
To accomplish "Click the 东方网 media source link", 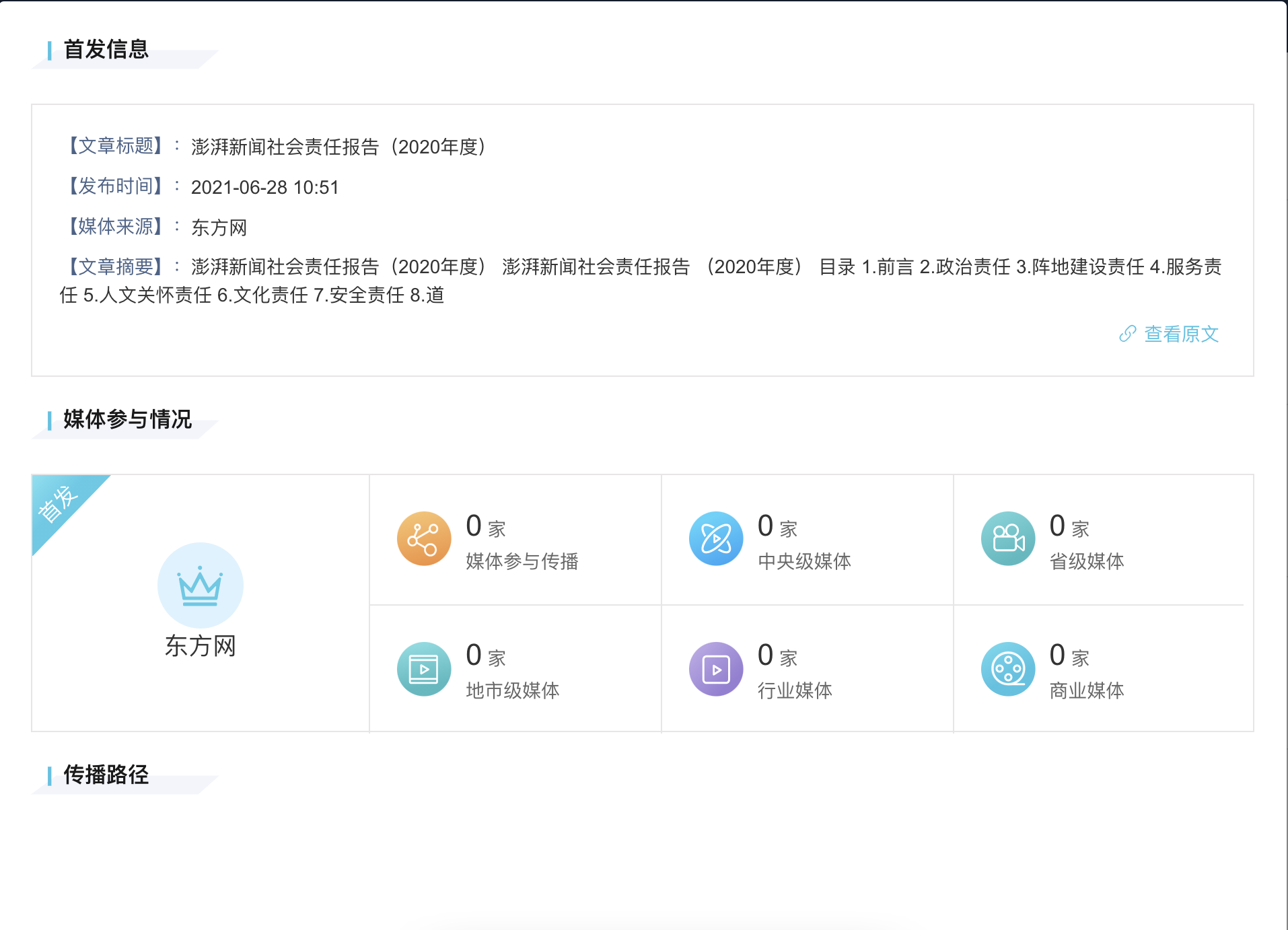I will pyautogui.click(x=219, y=228).
